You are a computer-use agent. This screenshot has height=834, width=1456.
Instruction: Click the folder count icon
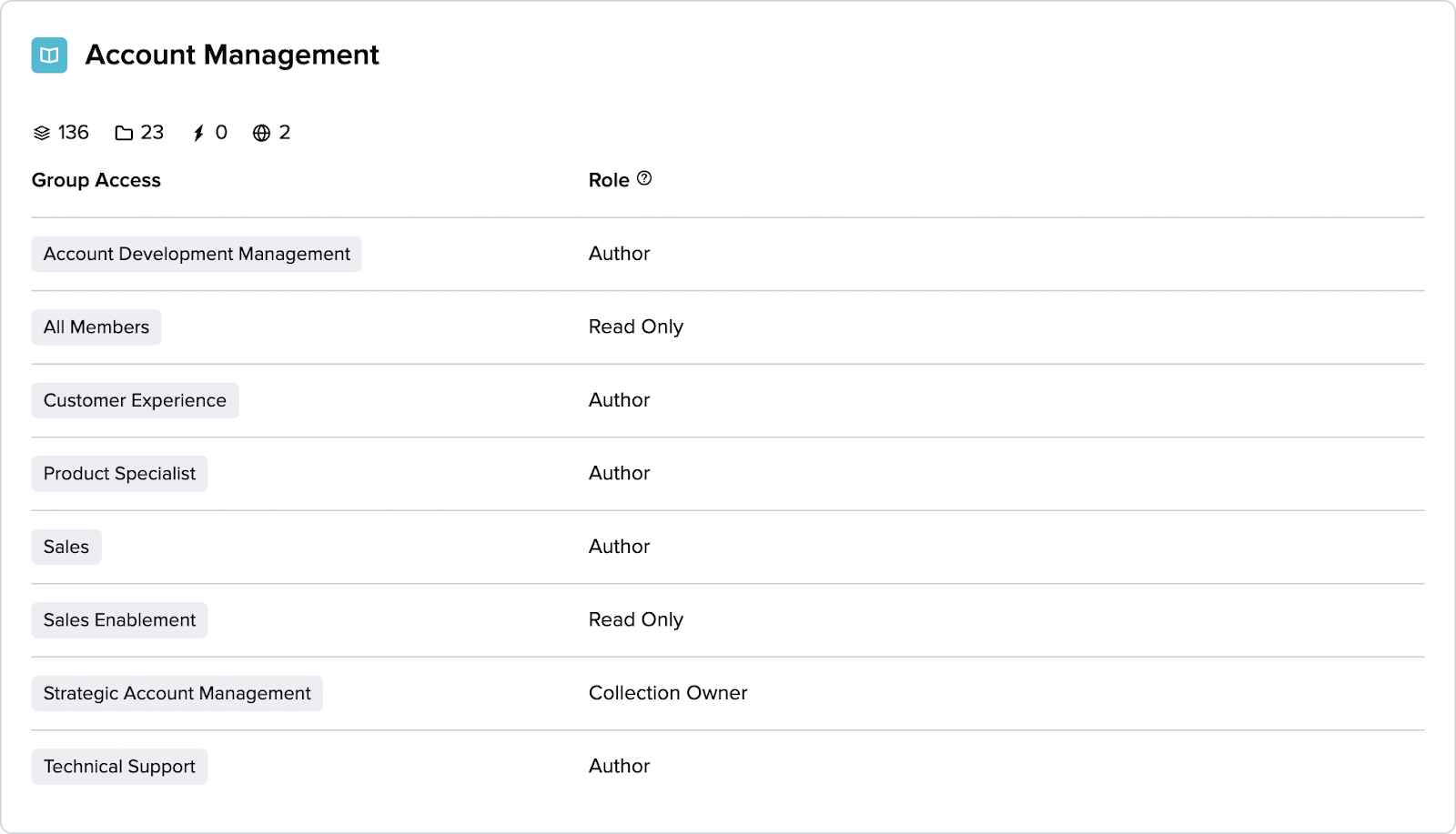point(124,133)
